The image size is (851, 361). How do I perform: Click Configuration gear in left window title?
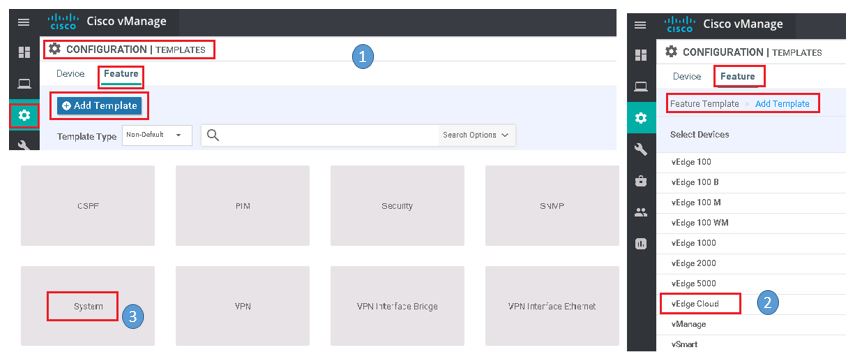tap(54, 49)
